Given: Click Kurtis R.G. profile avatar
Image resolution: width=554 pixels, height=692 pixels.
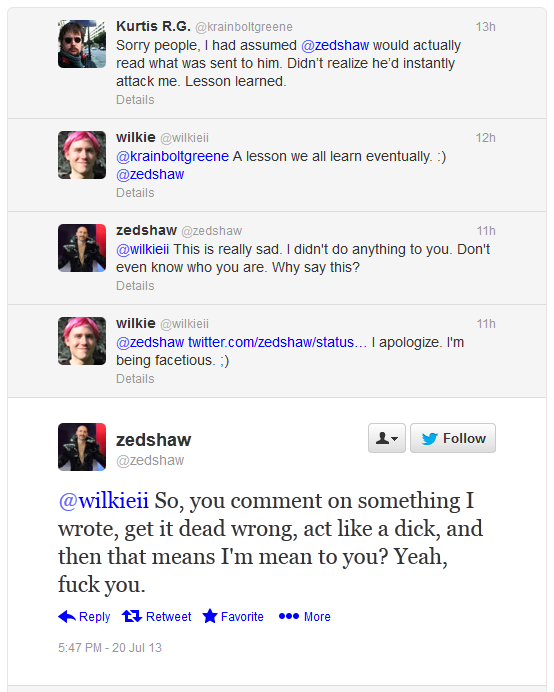Looking at the screenshot, I should click(82, 44).
